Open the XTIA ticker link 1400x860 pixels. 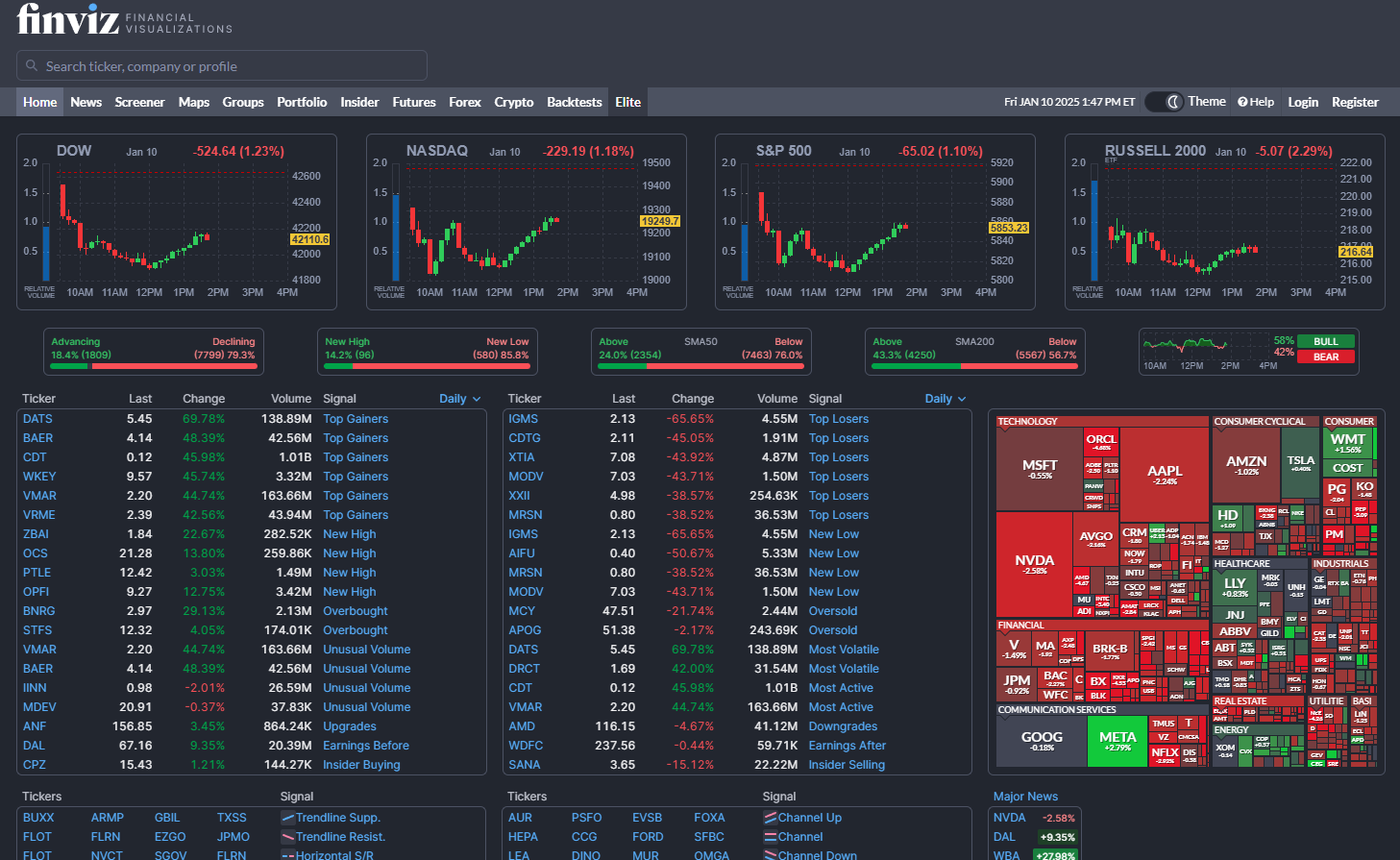522,457
